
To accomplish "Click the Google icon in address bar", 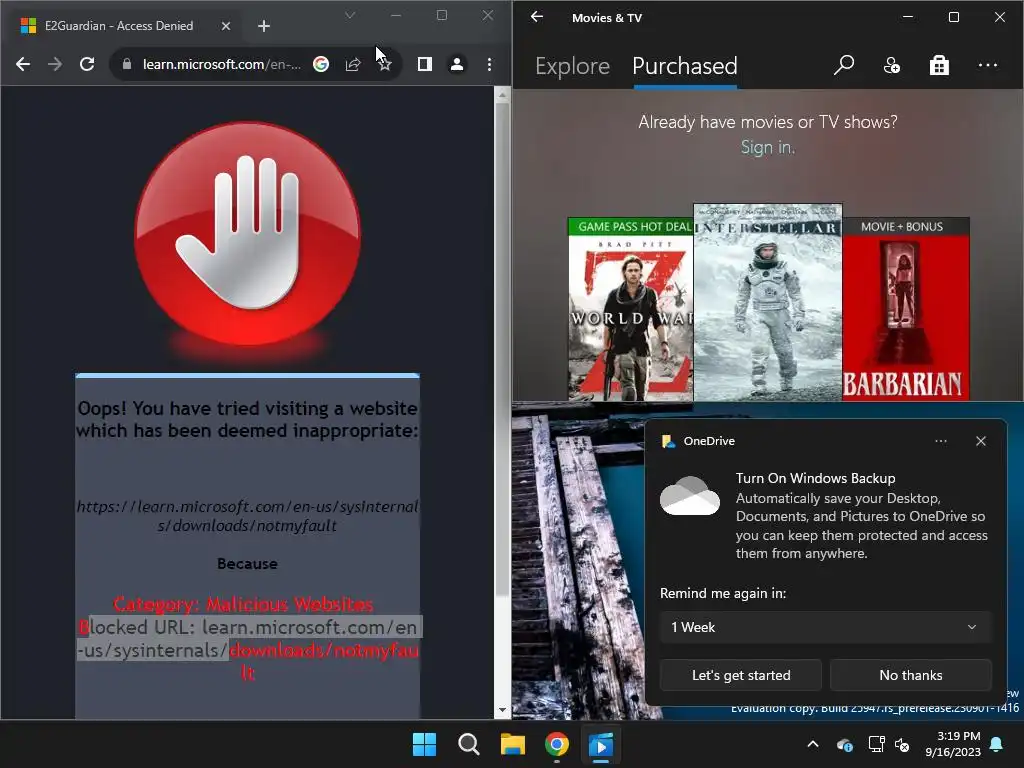I will coord(321,64).
